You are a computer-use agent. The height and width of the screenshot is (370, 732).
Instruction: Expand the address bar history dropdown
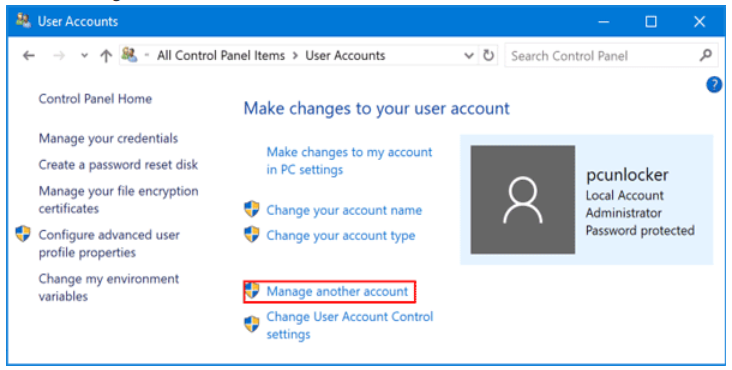click(469, 56)
